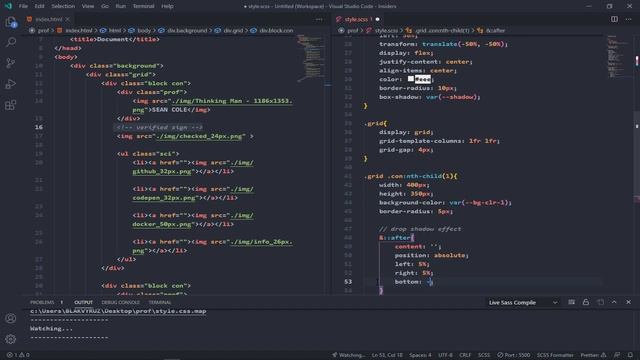Click the errors and warnings status indicator
The width and height of the screenshot is (640, 360).
tap(18, 355)
